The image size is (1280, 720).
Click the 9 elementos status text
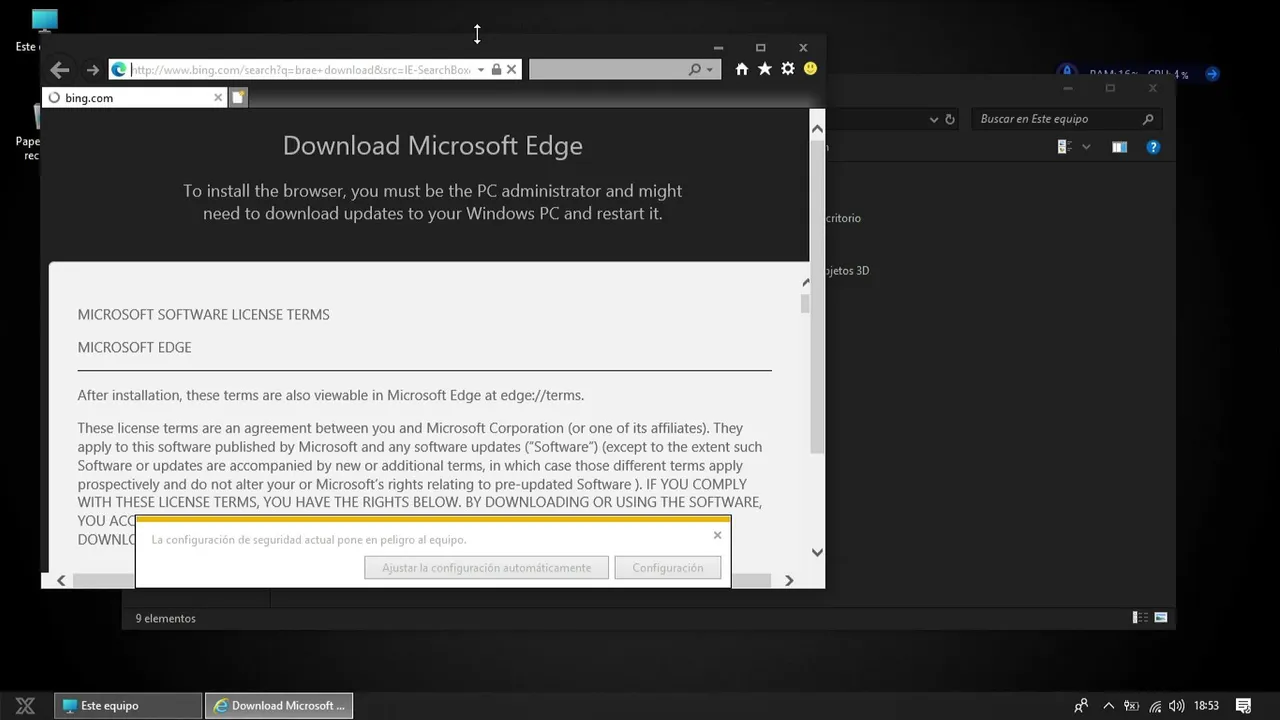click(x=166, y=618)
